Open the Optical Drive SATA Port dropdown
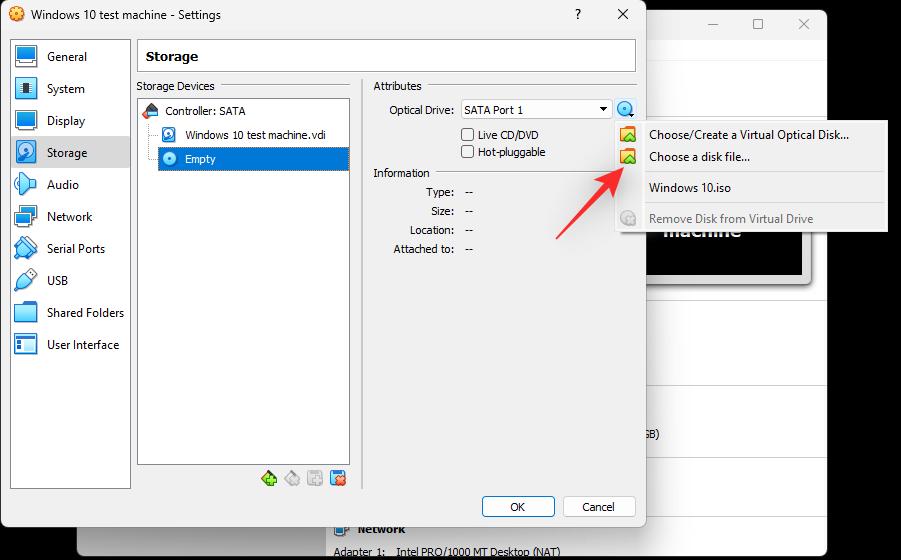Viewport: 901px width, 560px height. [x=536, y=110]
